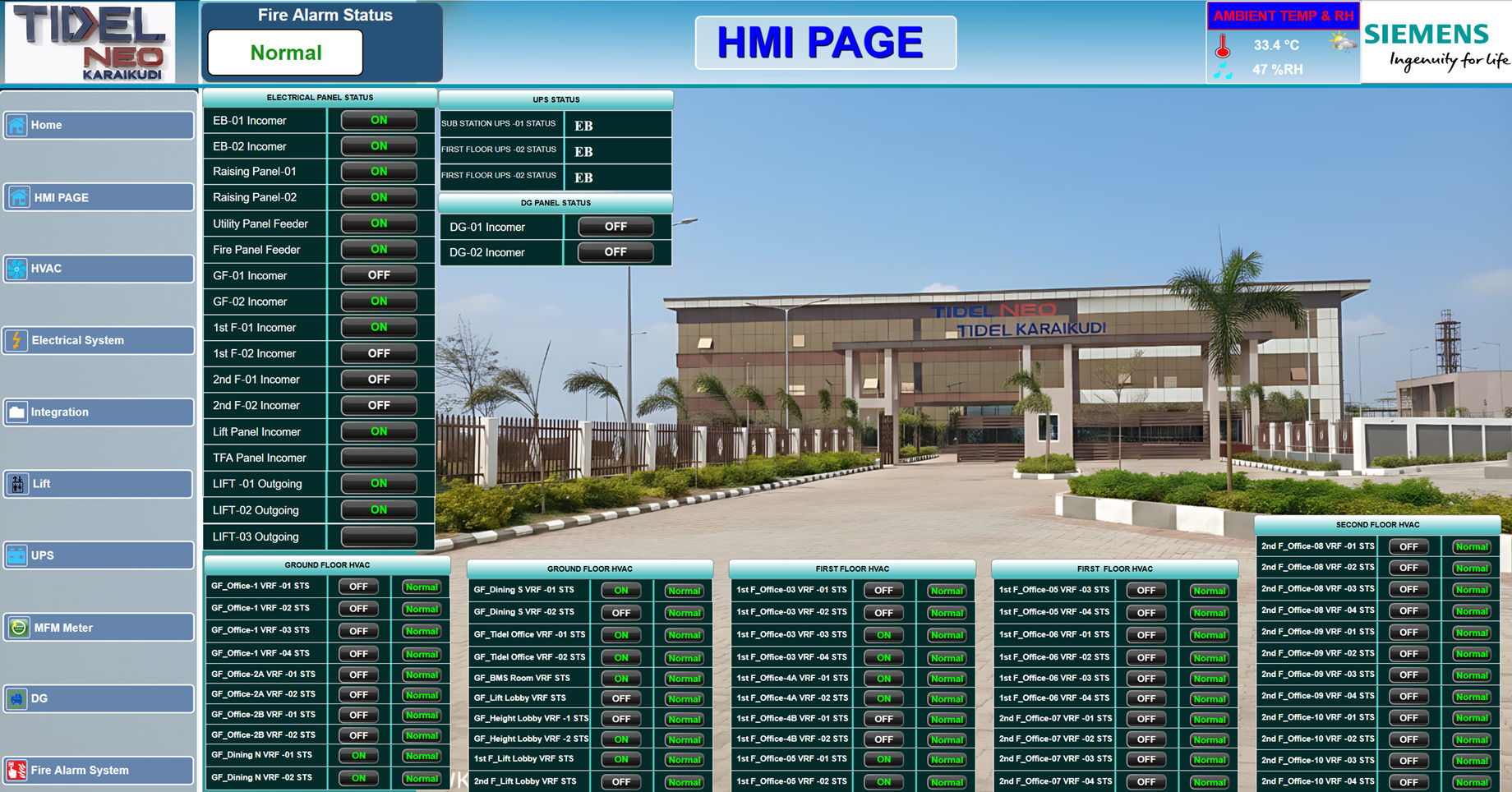The width and height of the screenshot is (1512, 792).
Task: Open the Home navigation item
Action: [x=99, y=126]
